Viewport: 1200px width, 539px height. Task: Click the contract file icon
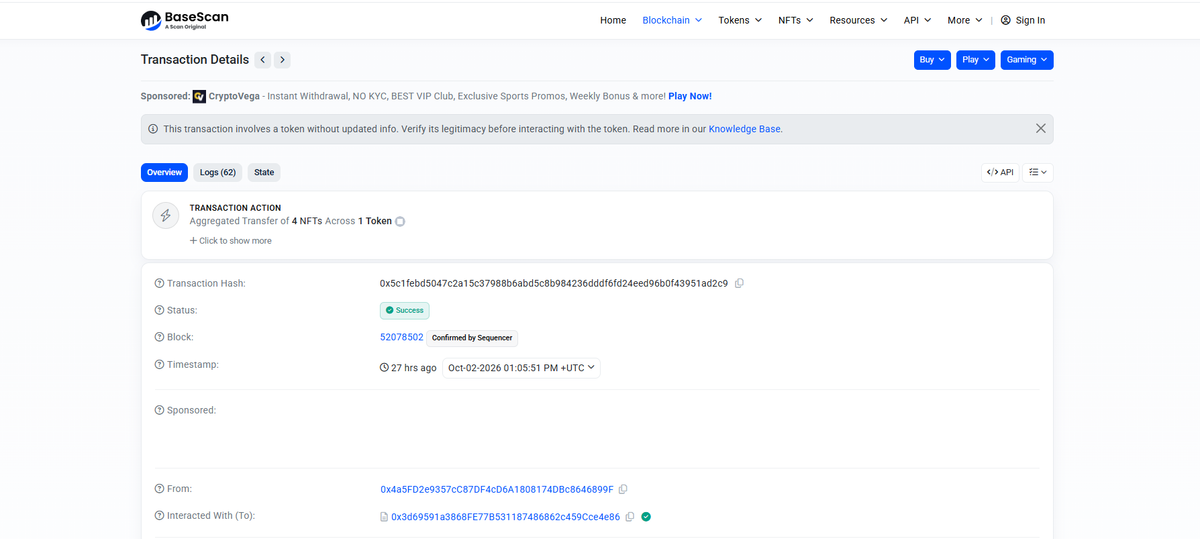pyautogui.click(x=384, y=517)
